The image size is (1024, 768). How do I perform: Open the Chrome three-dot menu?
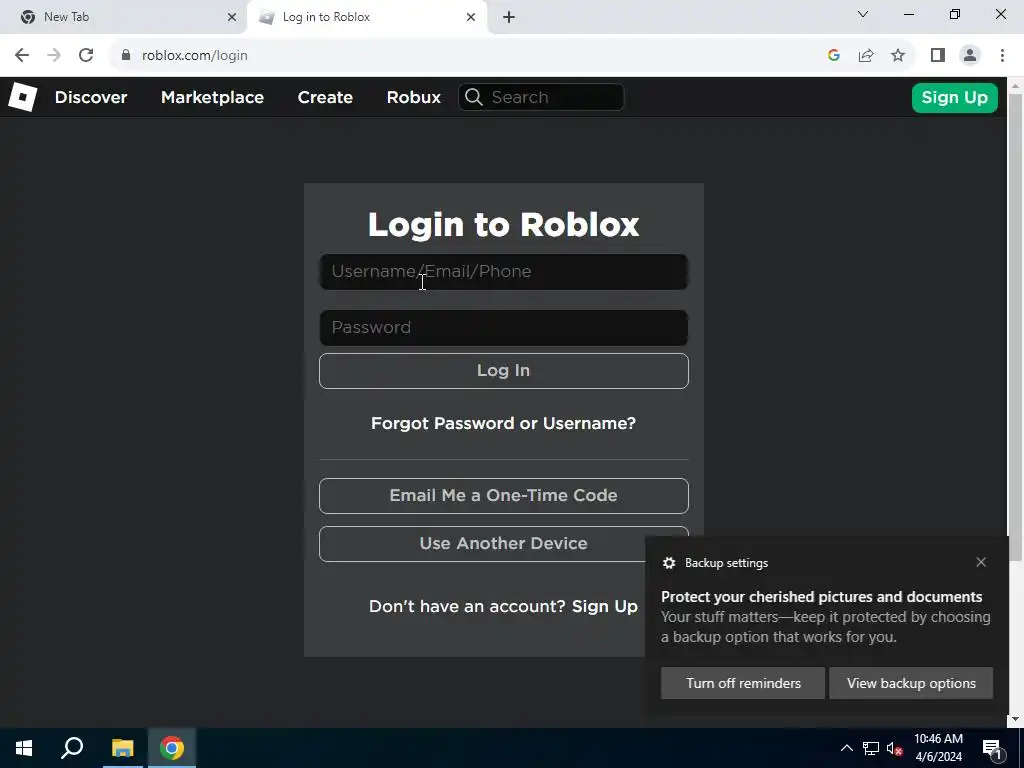pos(1002,56)
